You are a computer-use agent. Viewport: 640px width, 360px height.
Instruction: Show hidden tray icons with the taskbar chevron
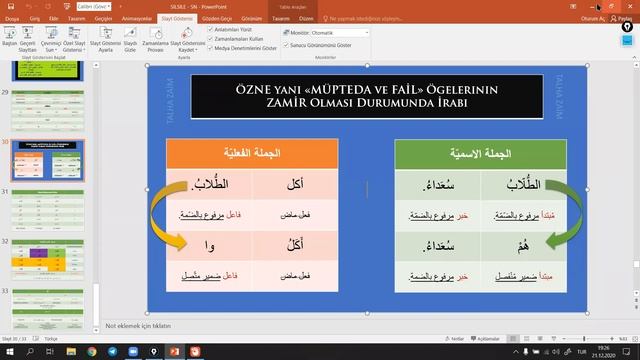[x=516, y=352]
